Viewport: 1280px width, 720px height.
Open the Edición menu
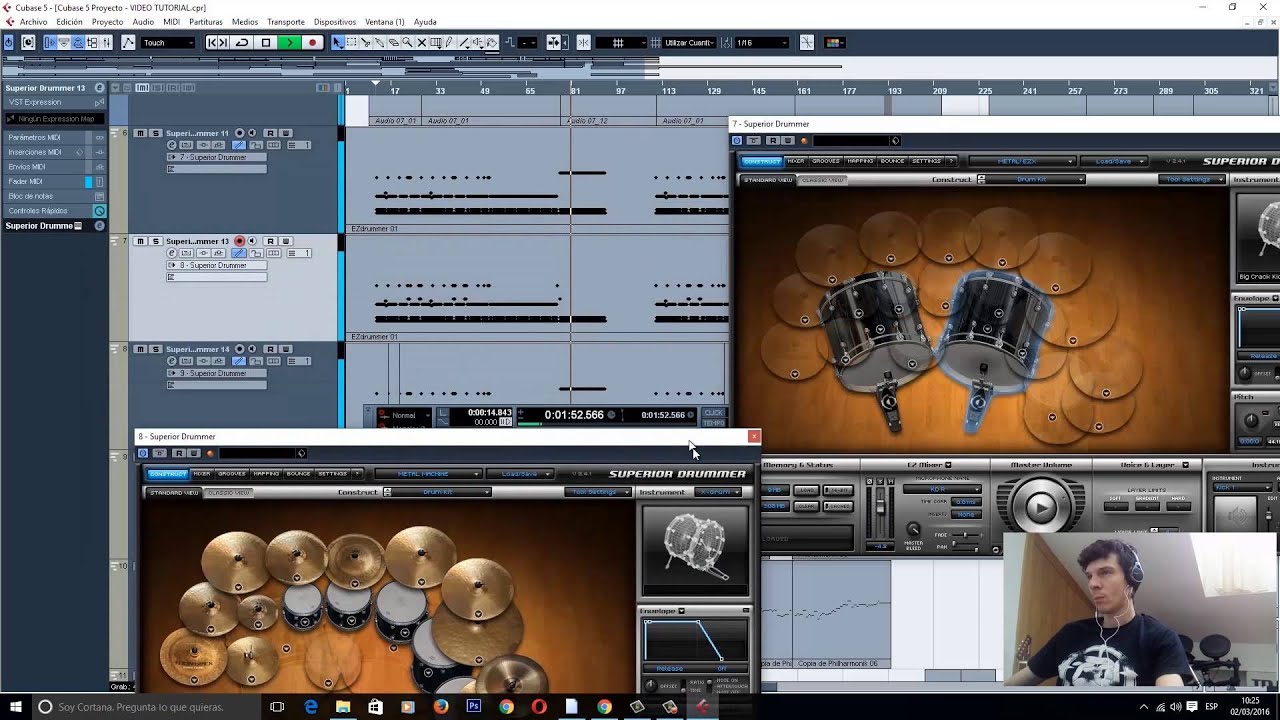pos(70,22)
